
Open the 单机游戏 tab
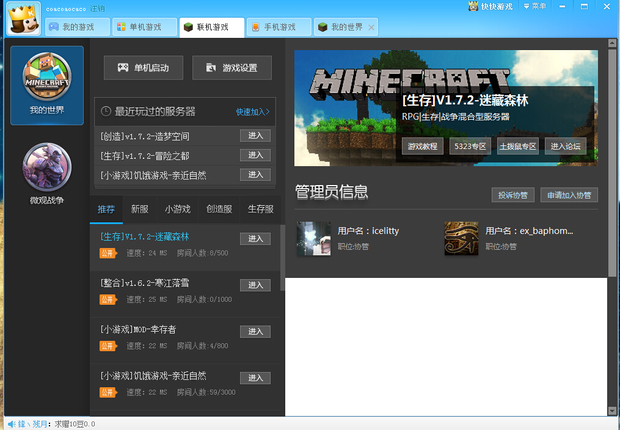click(145, 27)
